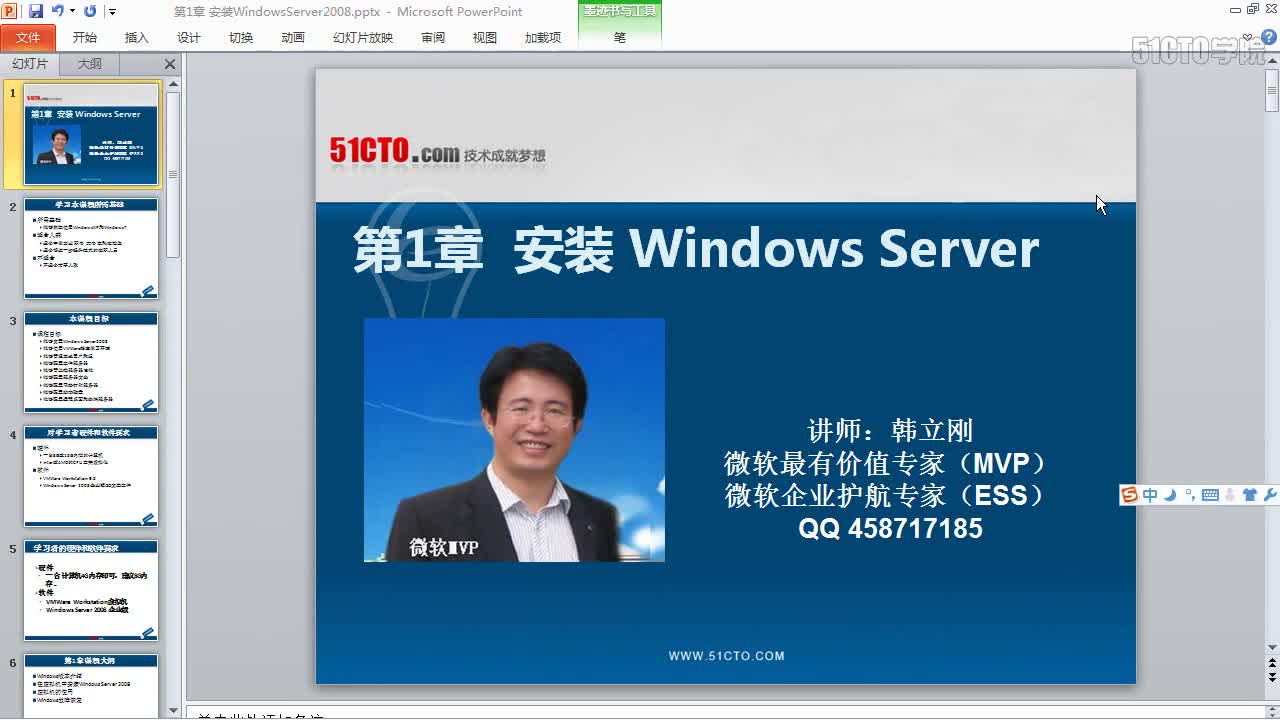The image size is (1280, 720).
Task: Click the 微软最有价值专家（MVP） line
Action: point(887,463)
